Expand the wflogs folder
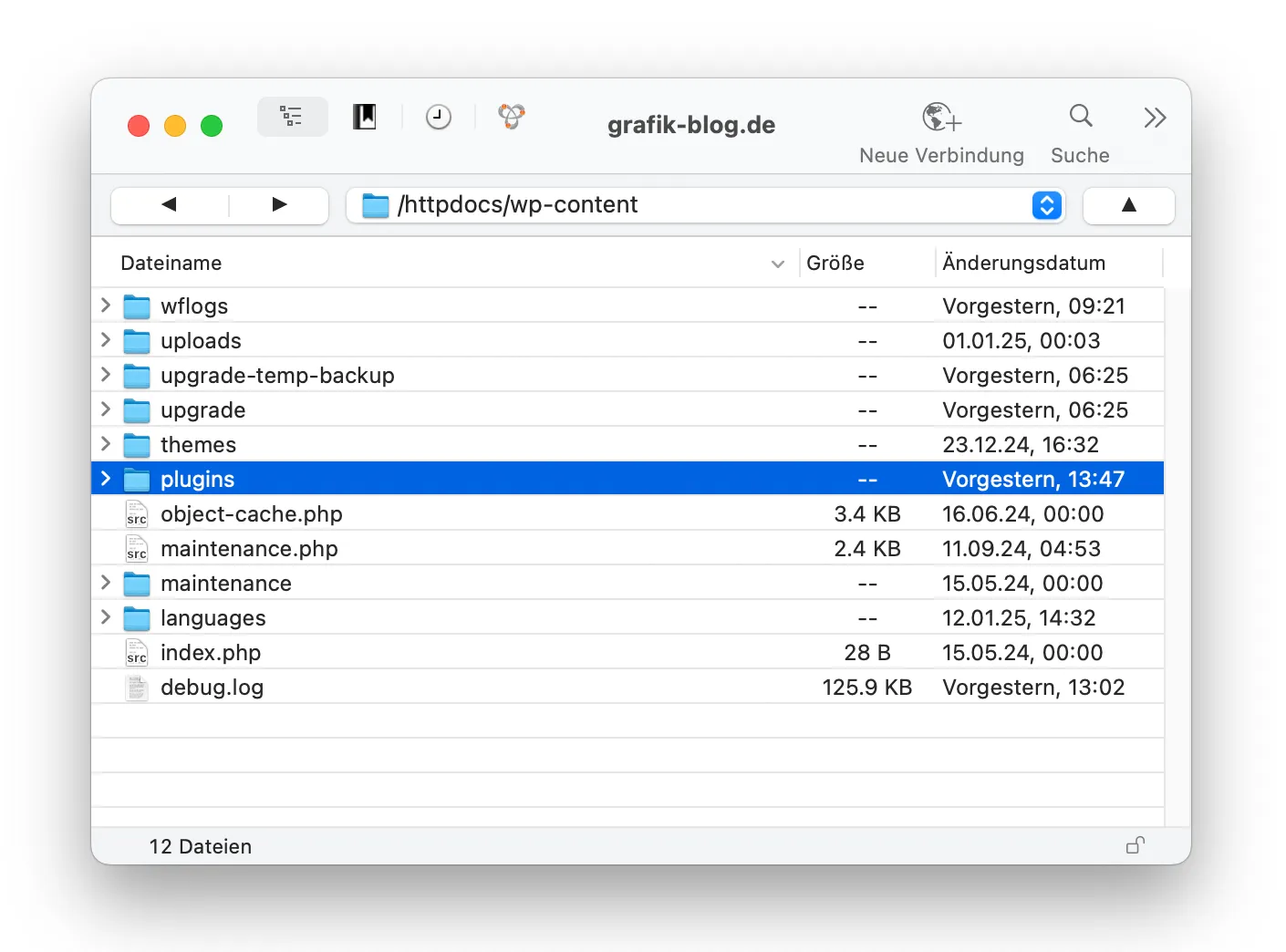The width and height of the screenshot is (1286, 952). click(106, 305)
